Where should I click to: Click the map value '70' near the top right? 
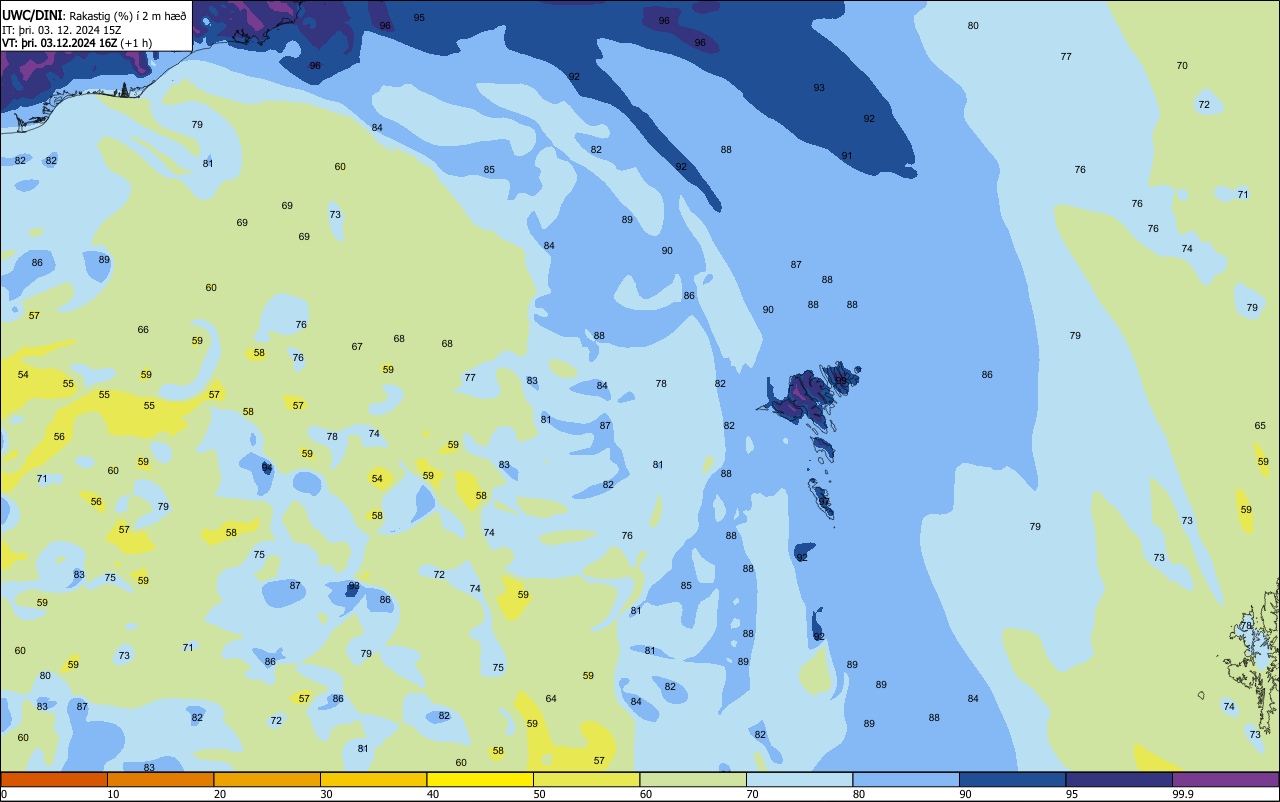pos(1182,66)
